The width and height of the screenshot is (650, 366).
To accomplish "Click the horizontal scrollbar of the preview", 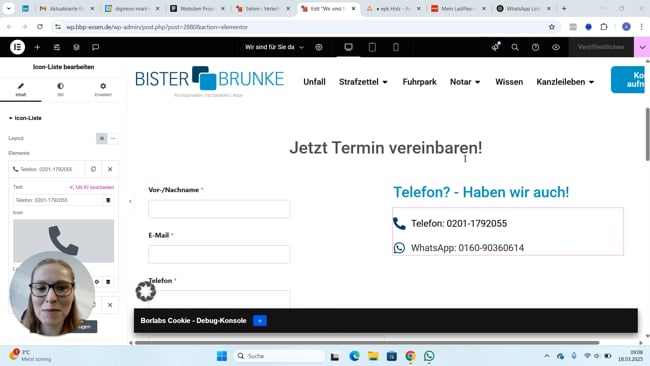I will pyautogui.click(x=367, y=343).
